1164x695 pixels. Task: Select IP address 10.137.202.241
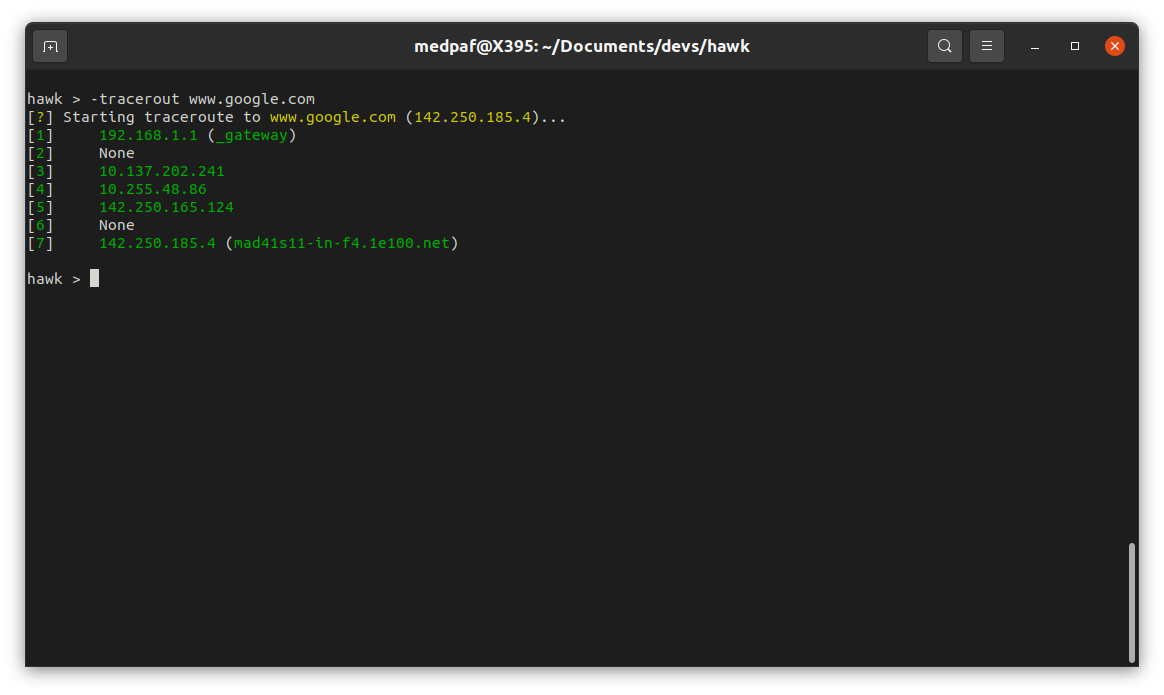click(x=161, y=170)
